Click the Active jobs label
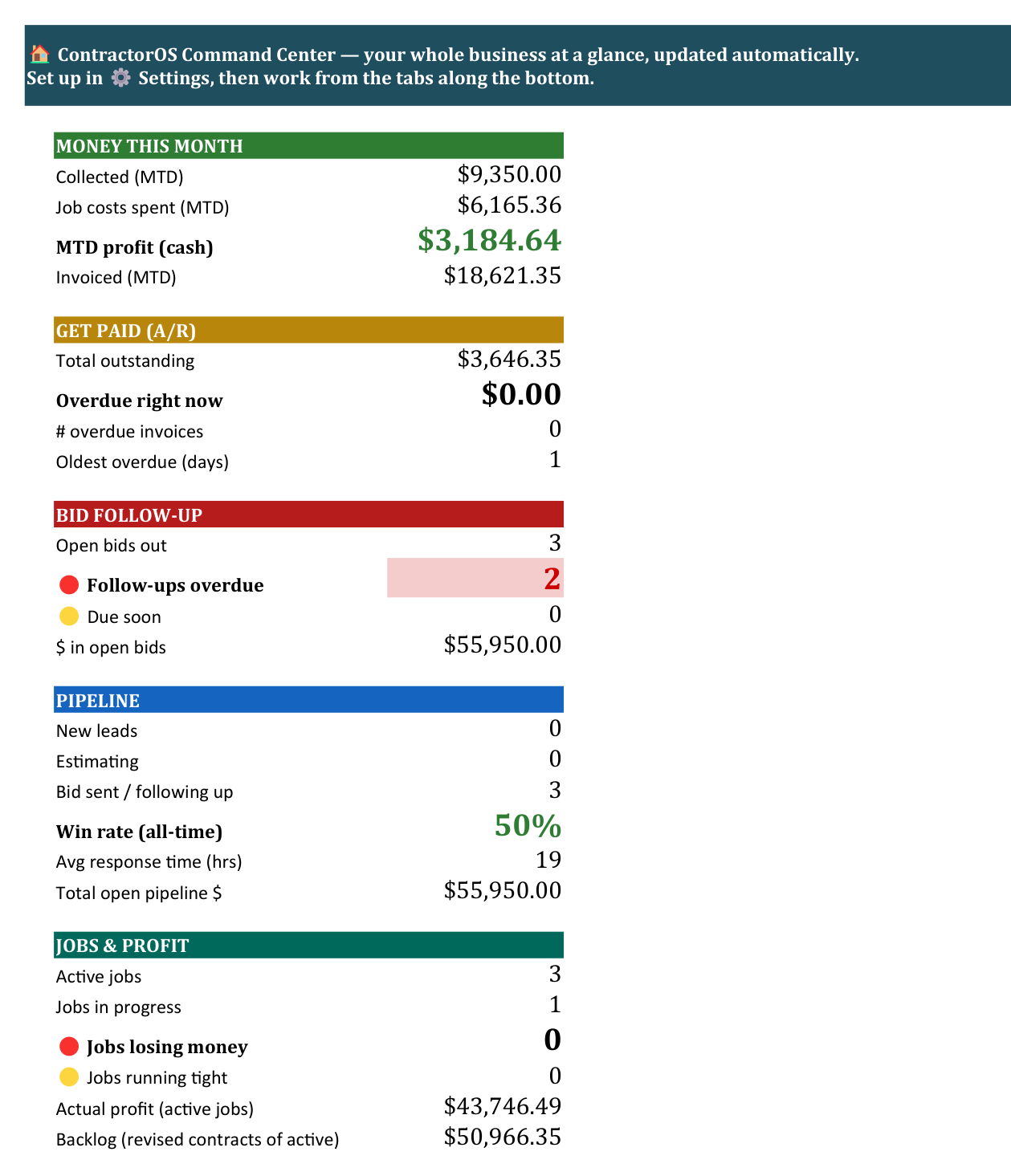Viewport: 1011px width, 1176px height. pos(99,977)
